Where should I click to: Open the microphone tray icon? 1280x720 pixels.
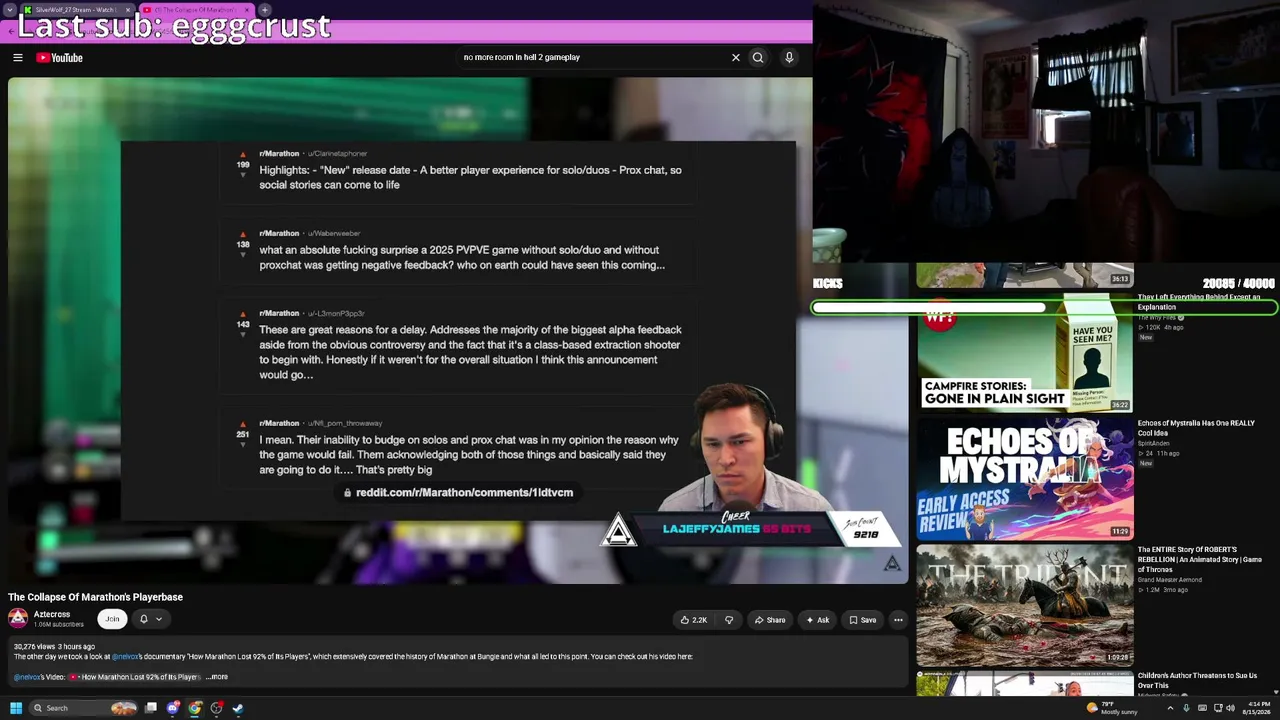(x=1186, y=708)
